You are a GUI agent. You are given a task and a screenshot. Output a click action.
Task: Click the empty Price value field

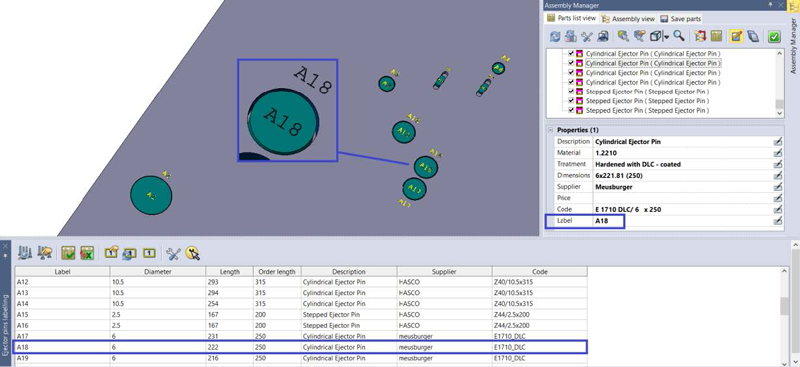(x=682, y=198)
